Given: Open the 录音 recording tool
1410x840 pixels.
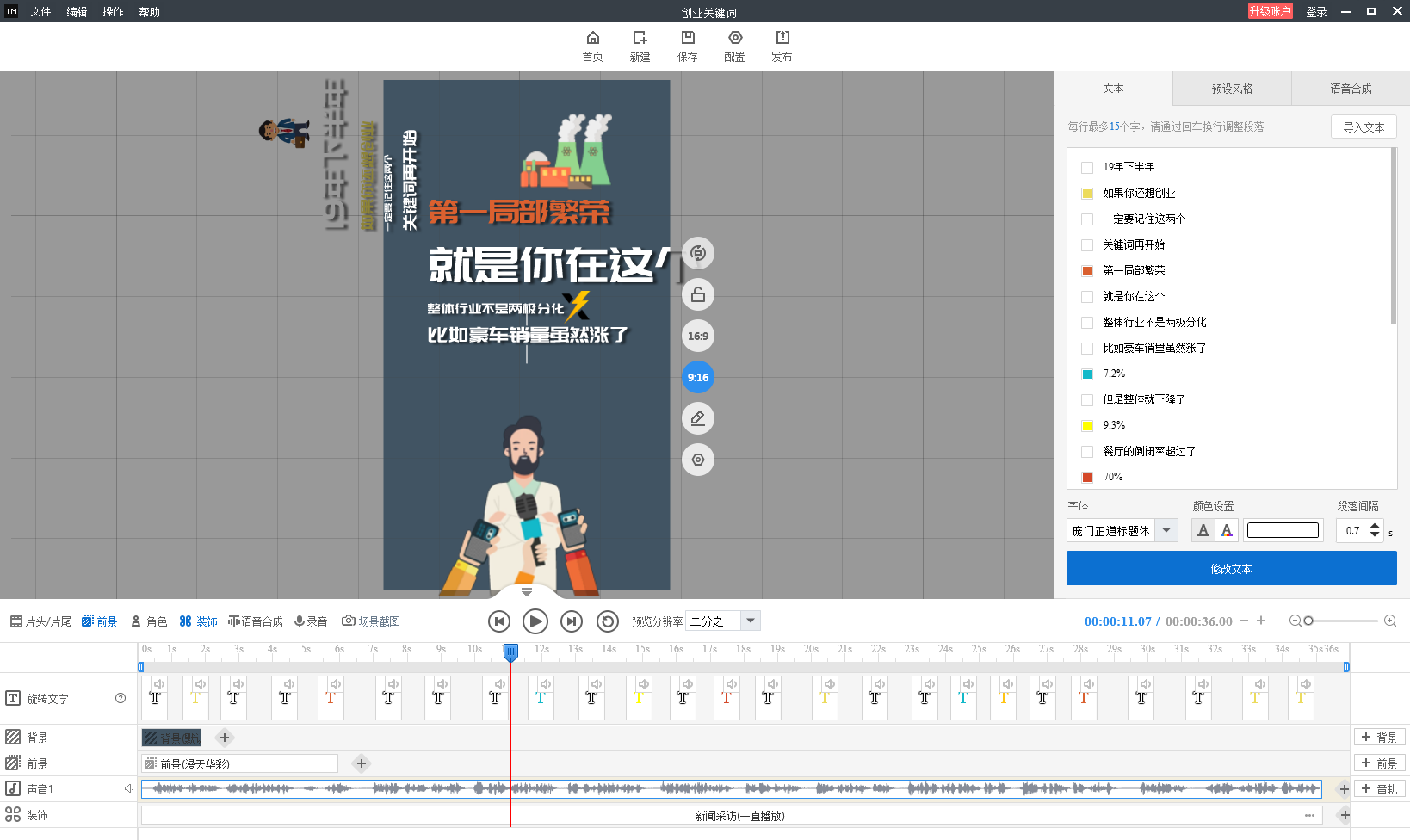Looking at the screenshot, I should 311,621.
